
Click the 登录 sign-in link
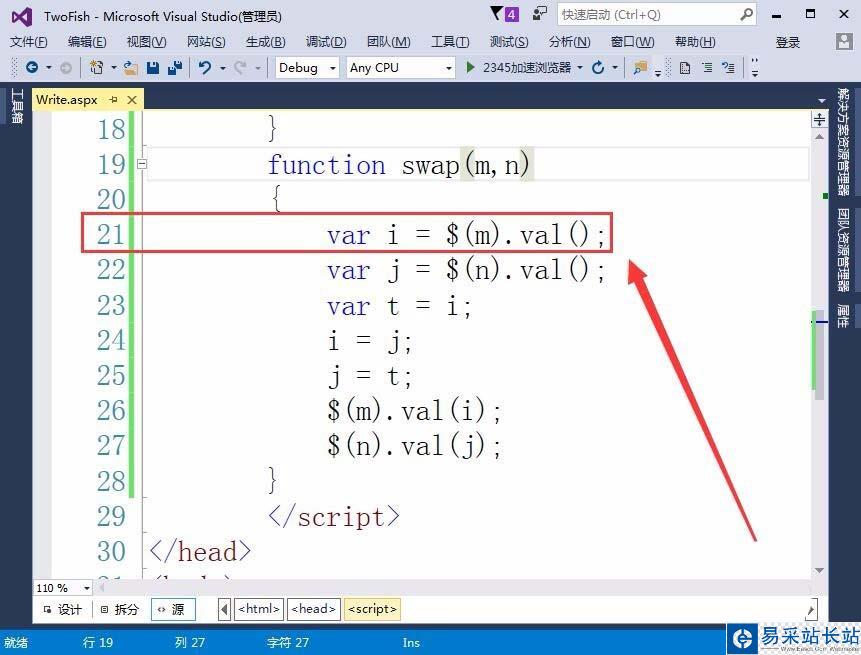[787, 42]
